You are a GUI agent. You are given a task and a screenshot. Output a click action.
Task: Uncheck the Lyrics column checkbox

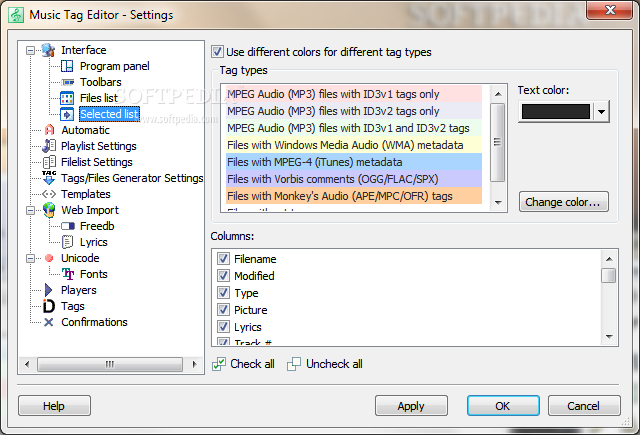(223, 327)
